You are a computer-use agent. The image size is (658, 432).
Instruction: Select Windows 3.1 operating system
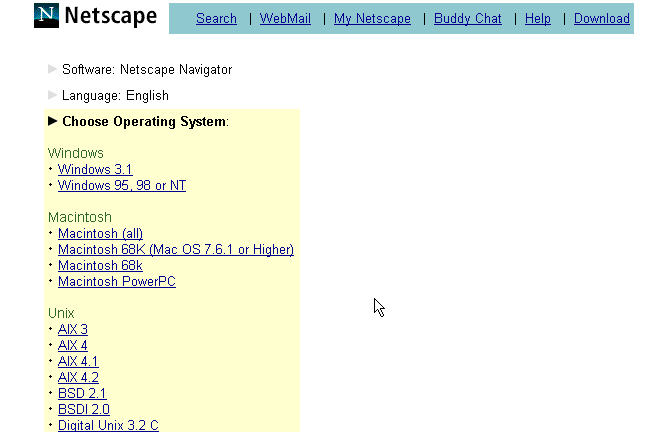[x=95, y=170]
